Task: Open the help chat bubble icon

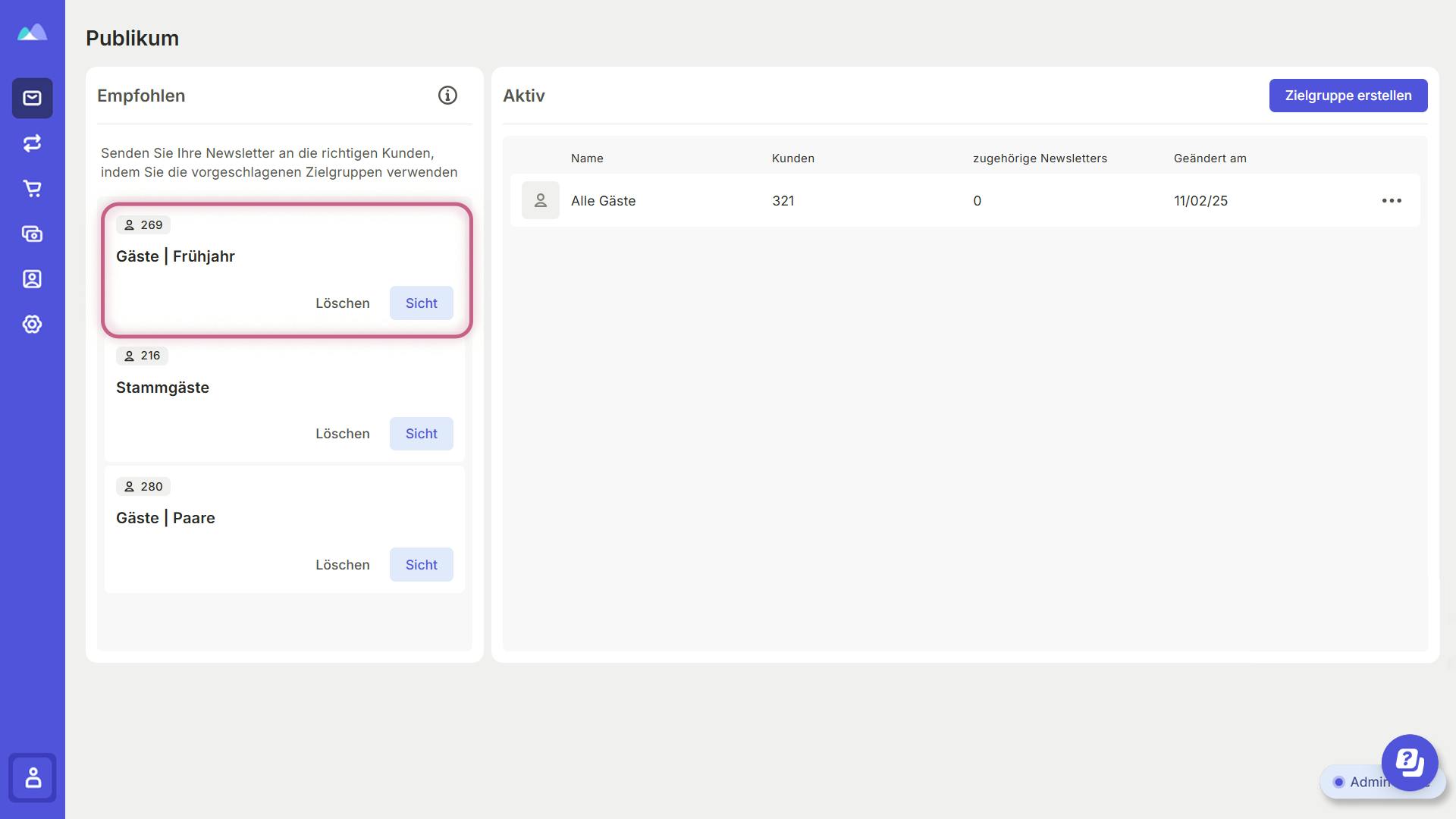Action: coord(1410,763)
